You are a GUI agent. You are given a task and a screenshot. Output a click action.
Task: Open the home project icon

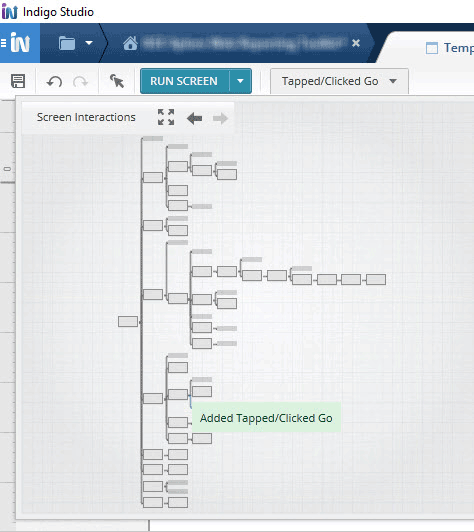click(x=130, y=43)
